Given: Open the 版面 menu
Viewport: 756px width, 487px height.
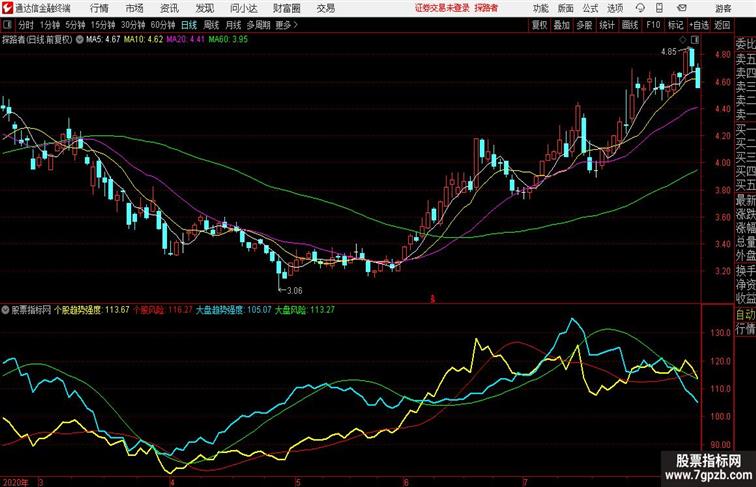Looking at the screenshot, I should click(x=566, y=8).
